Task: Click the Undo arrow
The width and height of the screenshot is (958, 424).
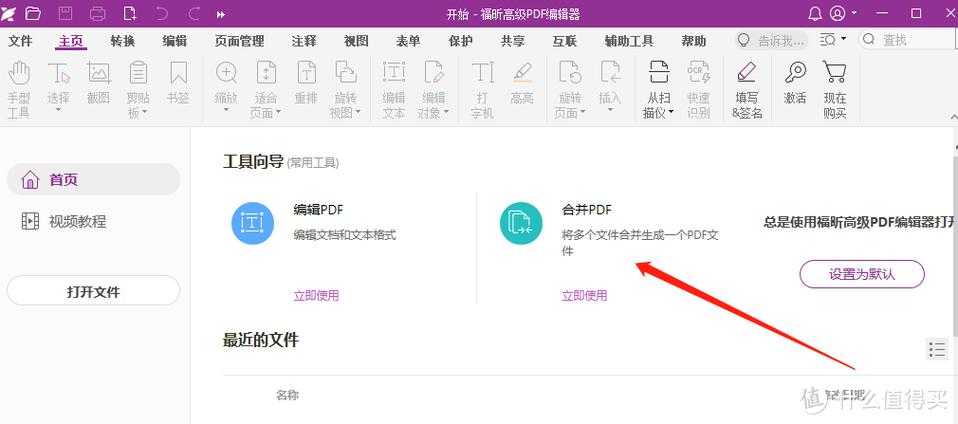Action: point(162,13)
